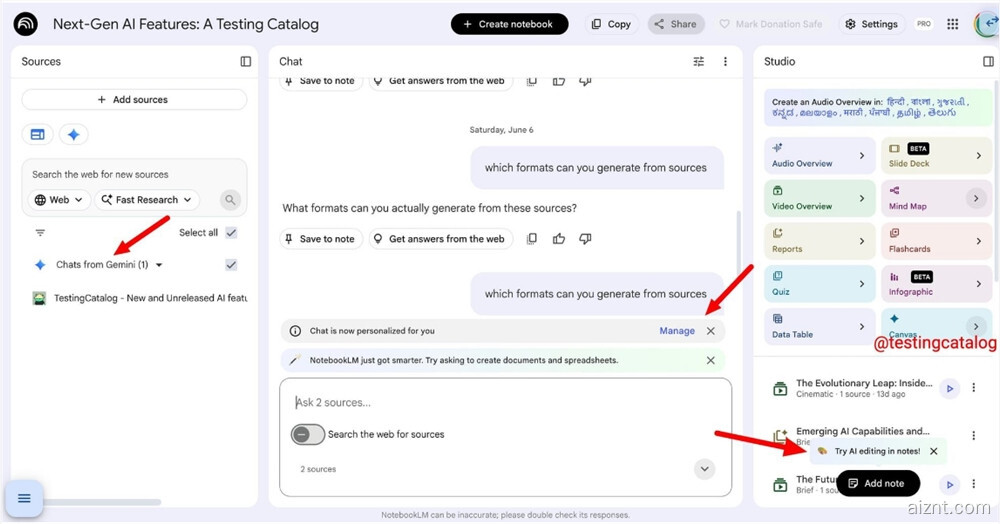
Task: Expand Audio Overview options chevron
Action: point(862,156)
